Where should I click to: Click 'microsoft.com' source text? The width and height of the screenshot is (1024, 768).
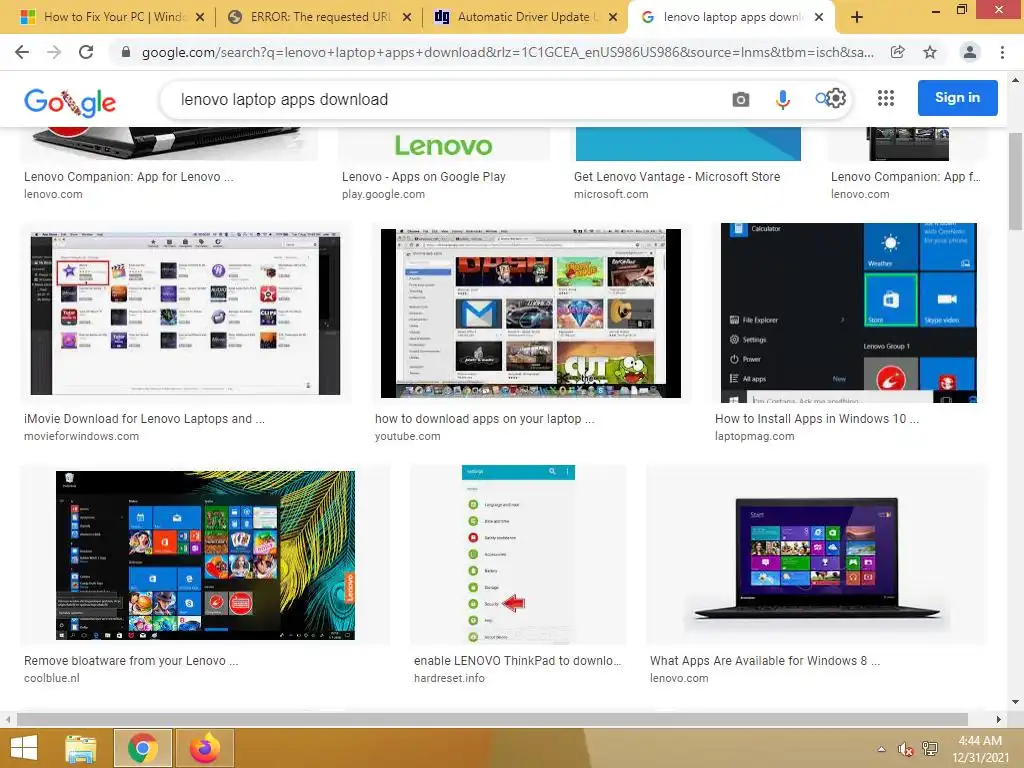(x=611, y=194)
